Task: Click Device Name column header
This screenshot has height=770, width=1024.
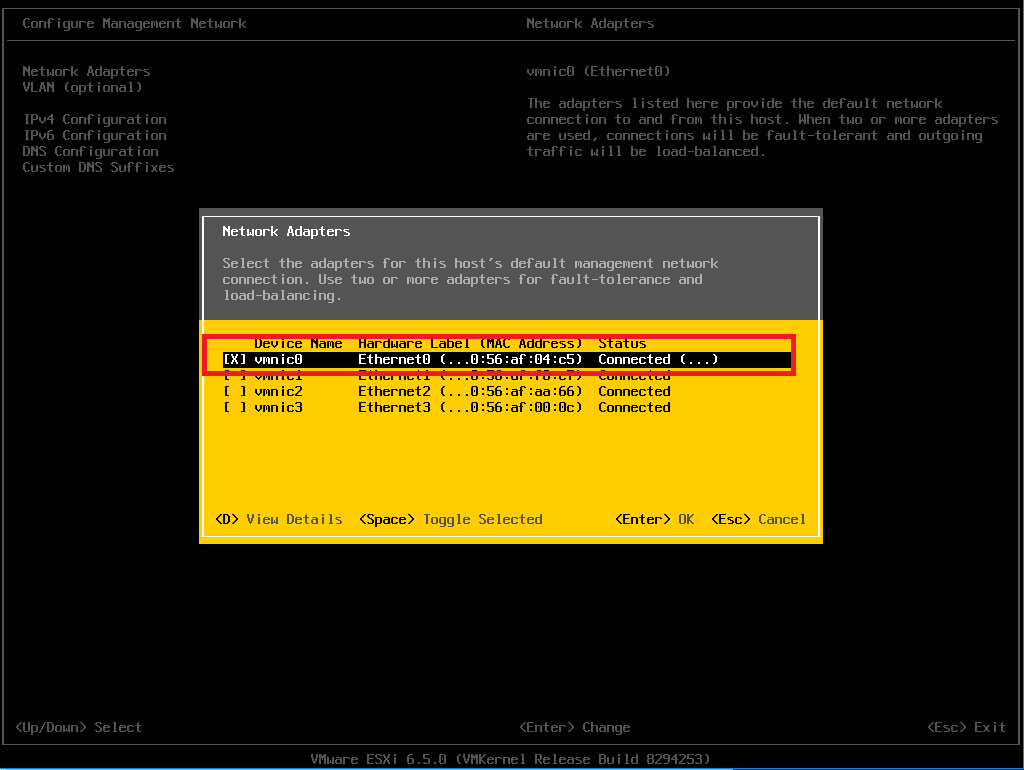Action: coord(298,344)
